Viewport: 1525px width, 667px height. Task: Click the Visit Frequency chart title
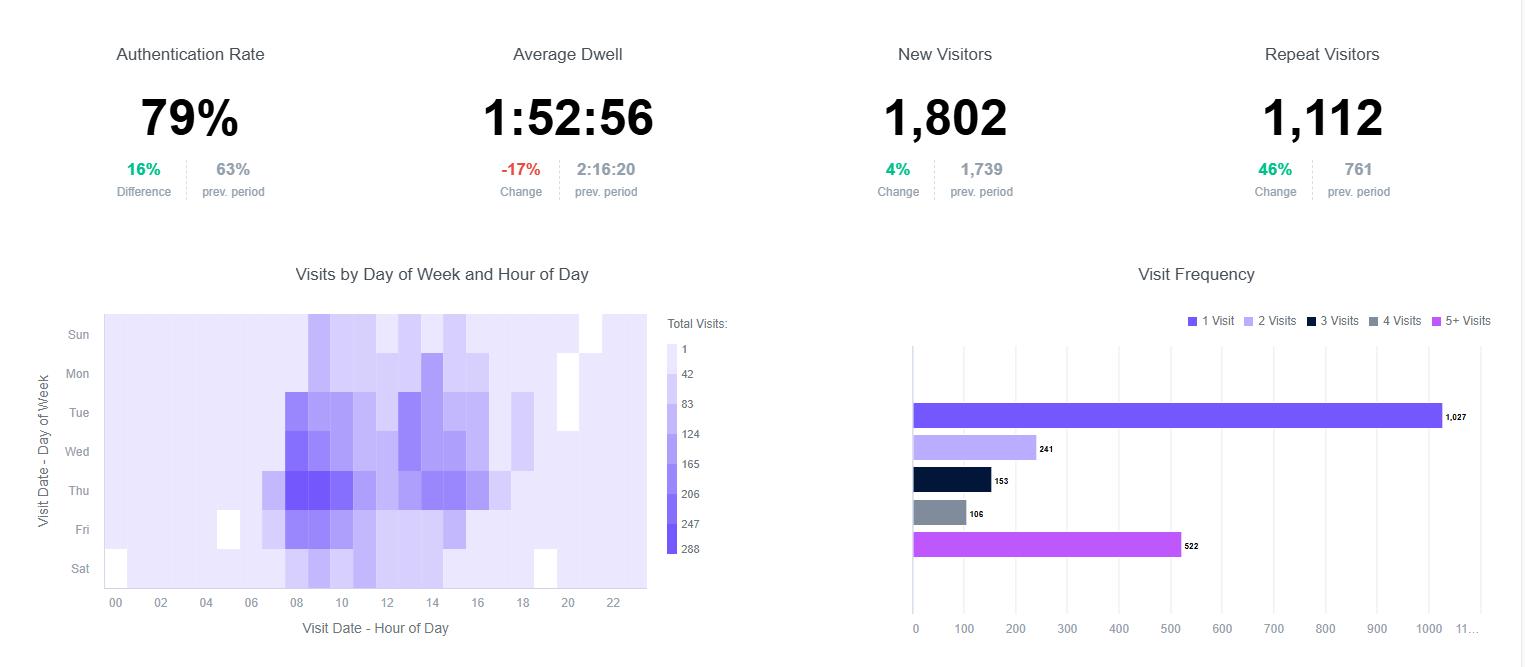click(1196, 274)
